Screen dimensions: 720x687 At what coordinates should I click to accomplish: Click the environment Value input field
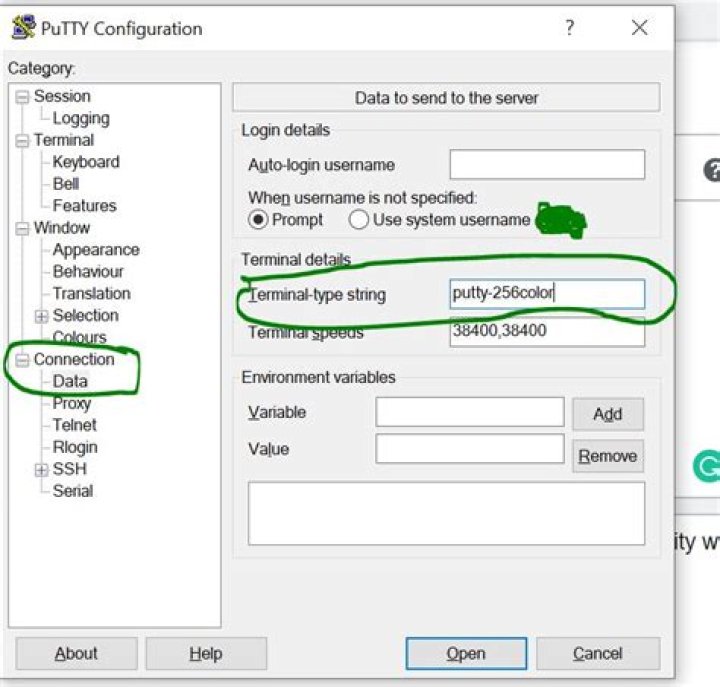point(470,449)
